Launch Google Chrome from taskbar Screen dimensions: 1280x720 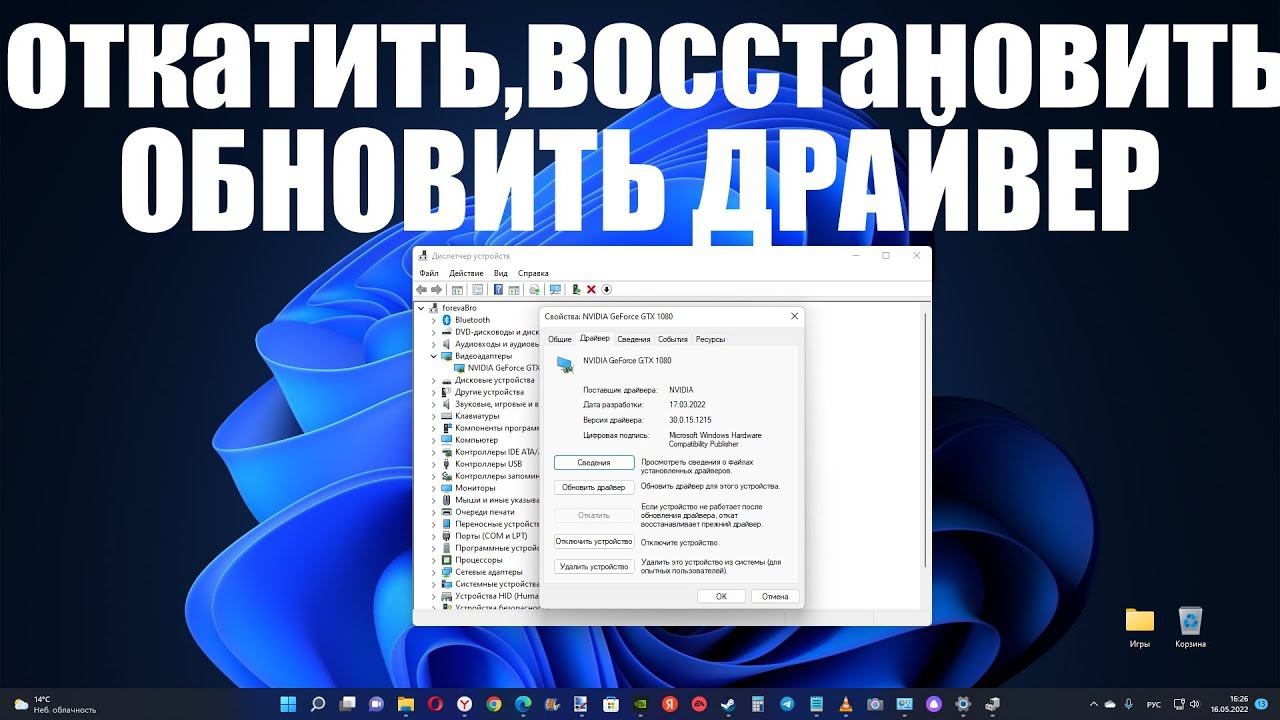pos(494,704)
